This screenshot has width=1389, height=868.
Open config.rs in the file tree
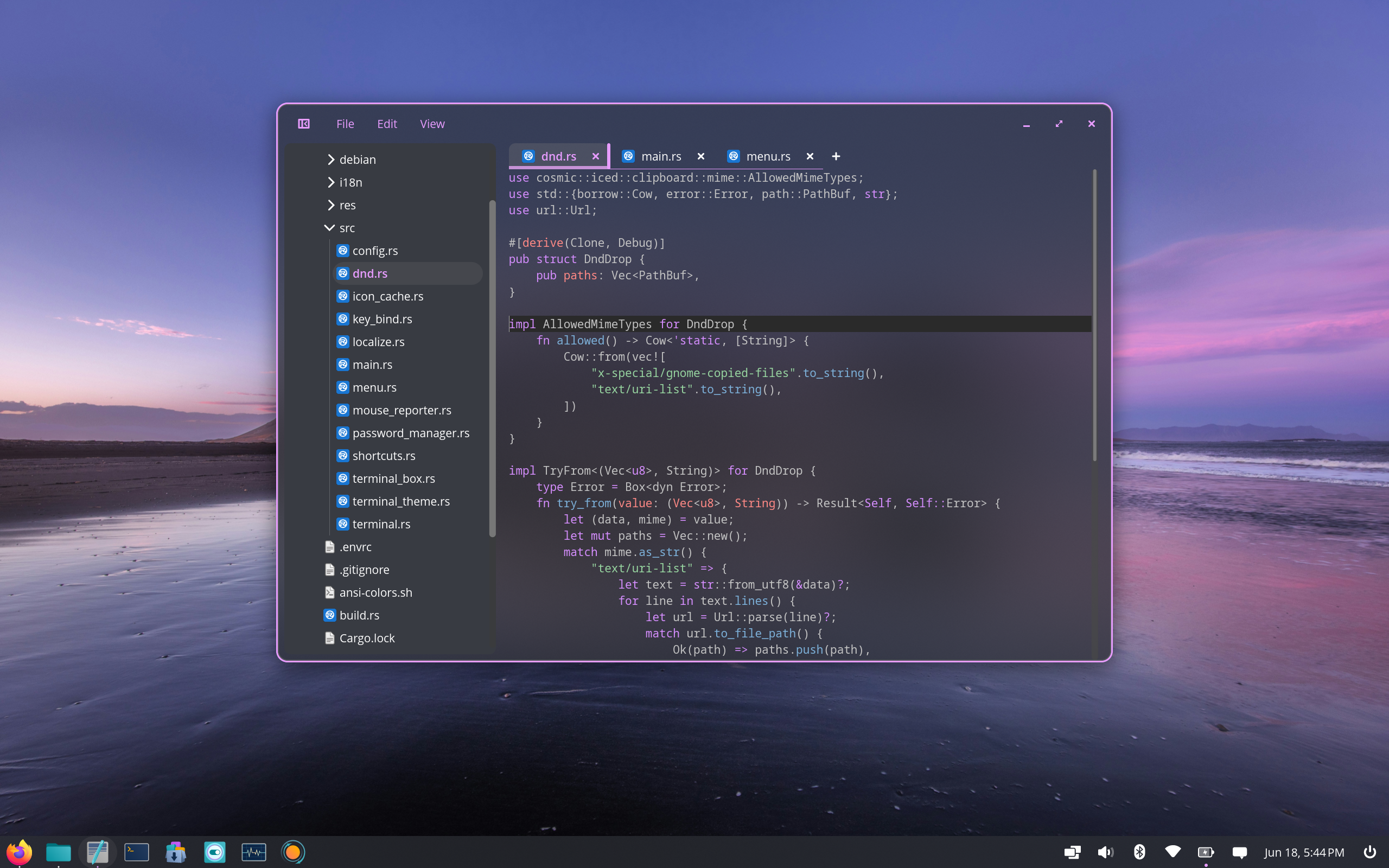tap(407, 251)
